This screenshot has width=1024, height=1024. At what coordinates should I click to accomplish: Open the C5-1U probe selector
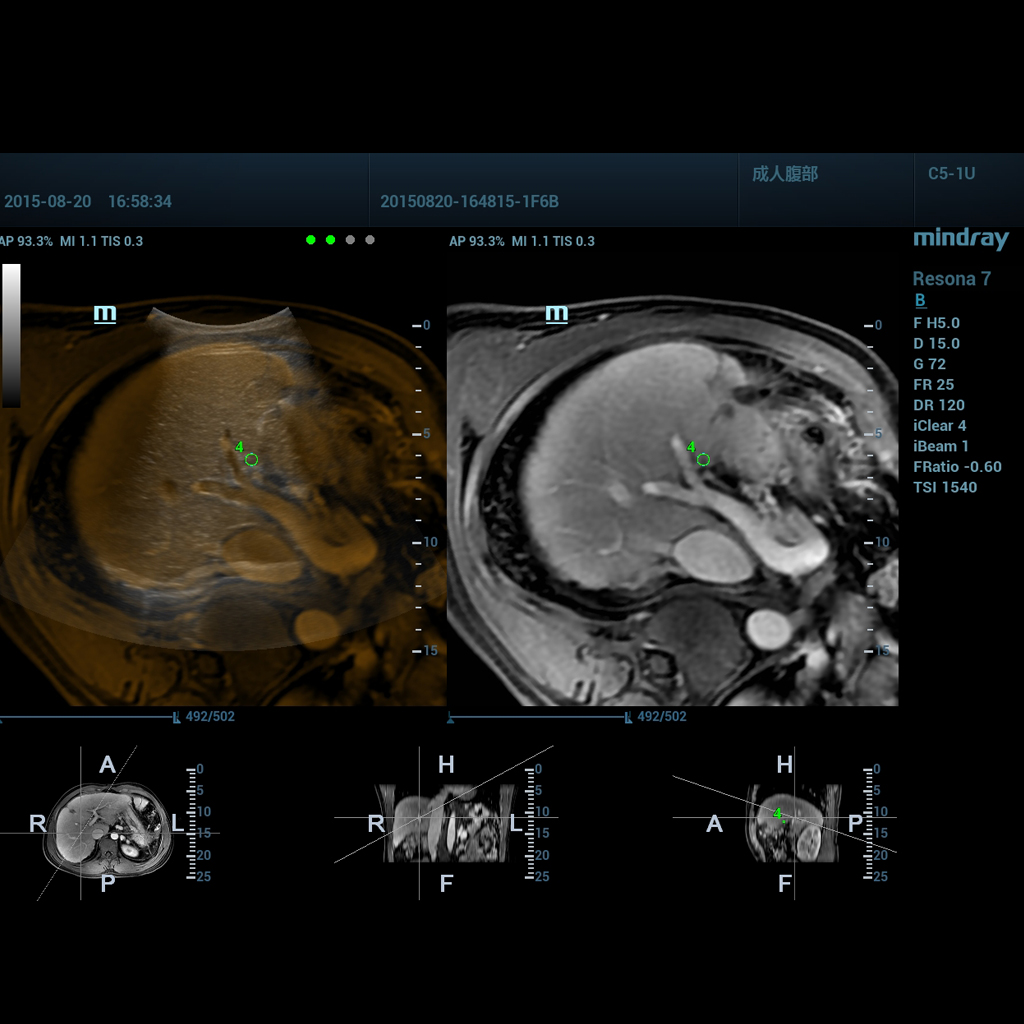point(950,174)
